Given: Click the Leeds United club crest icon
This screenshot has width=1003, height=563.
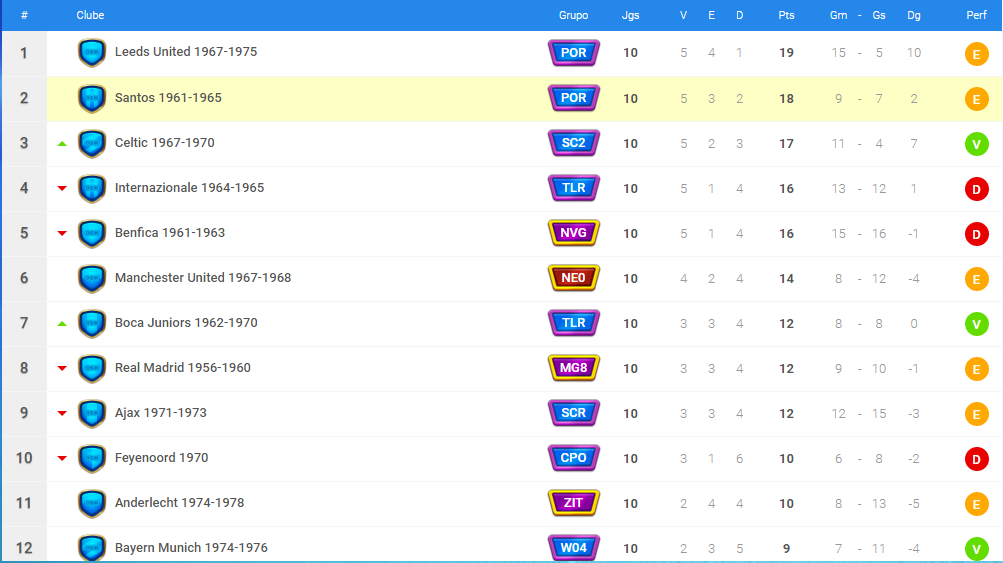Looking at the screenshot, I should [x=92, y=53].
